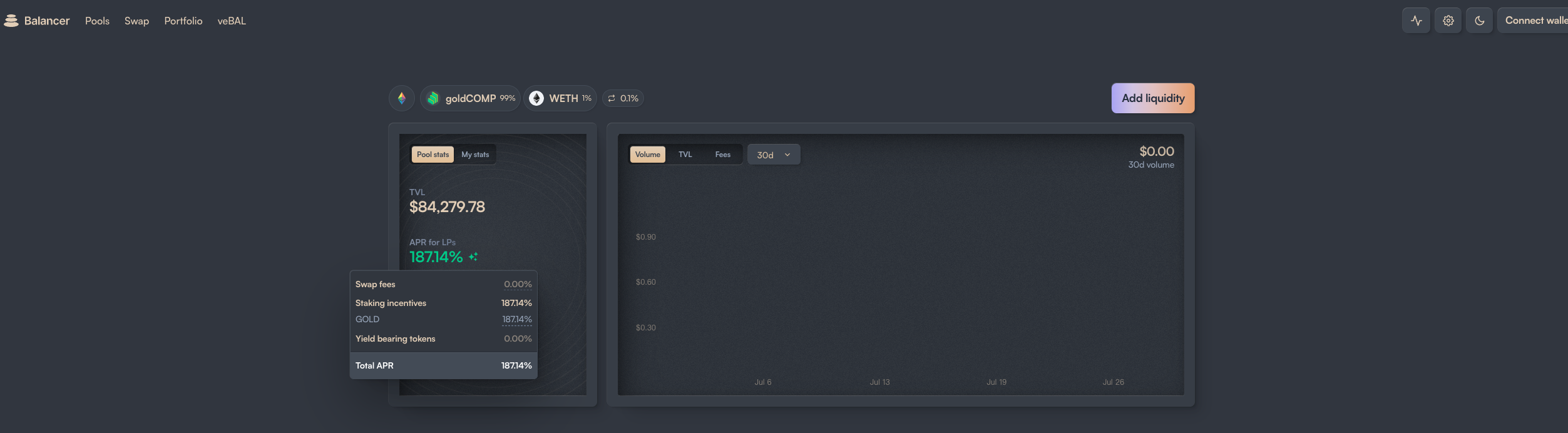The image size is (1568, 433).
Task: Click the goldCOMP token icon
Action: point(433,98)
